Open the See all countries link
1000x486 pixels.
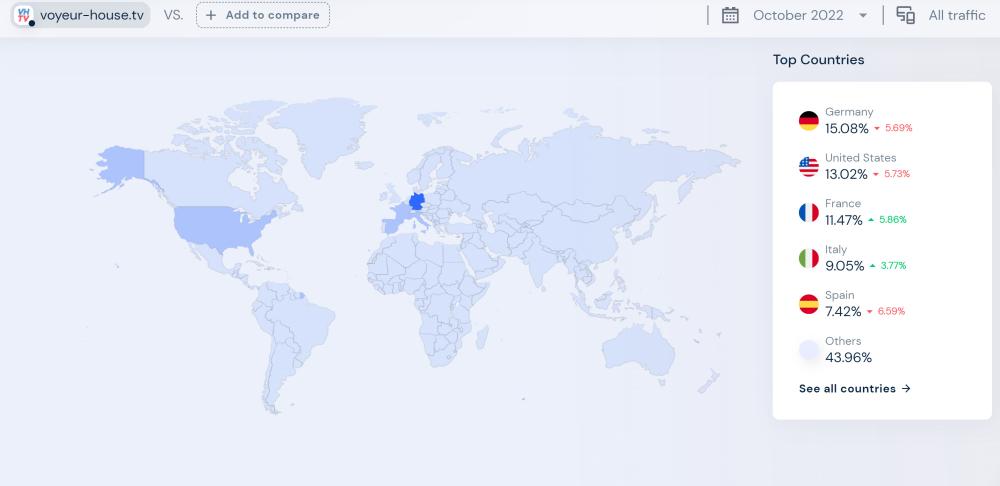pos(855,389)
